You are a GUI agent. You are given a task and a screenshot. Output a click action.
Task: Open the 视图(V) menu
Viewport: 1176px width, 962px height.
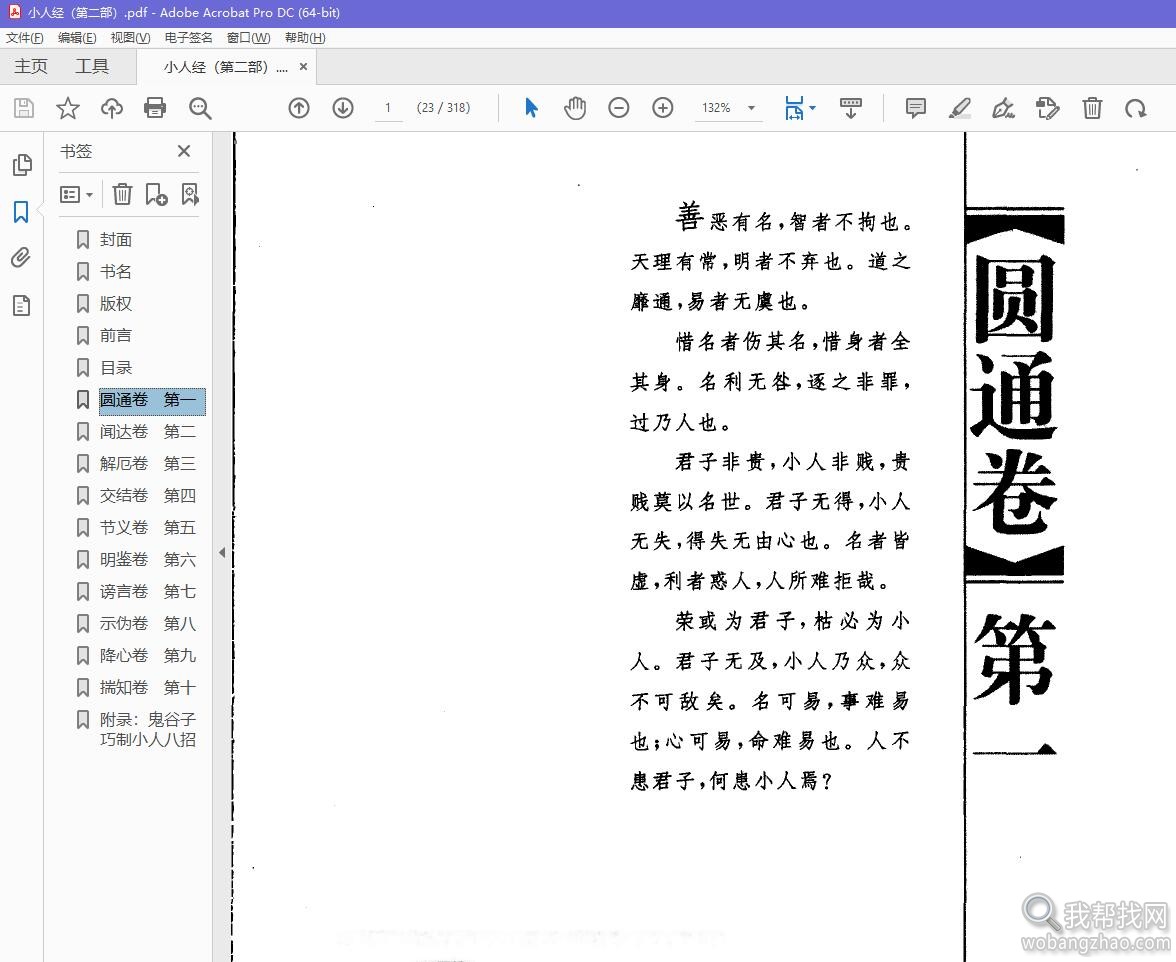click(x=130, y=37)
